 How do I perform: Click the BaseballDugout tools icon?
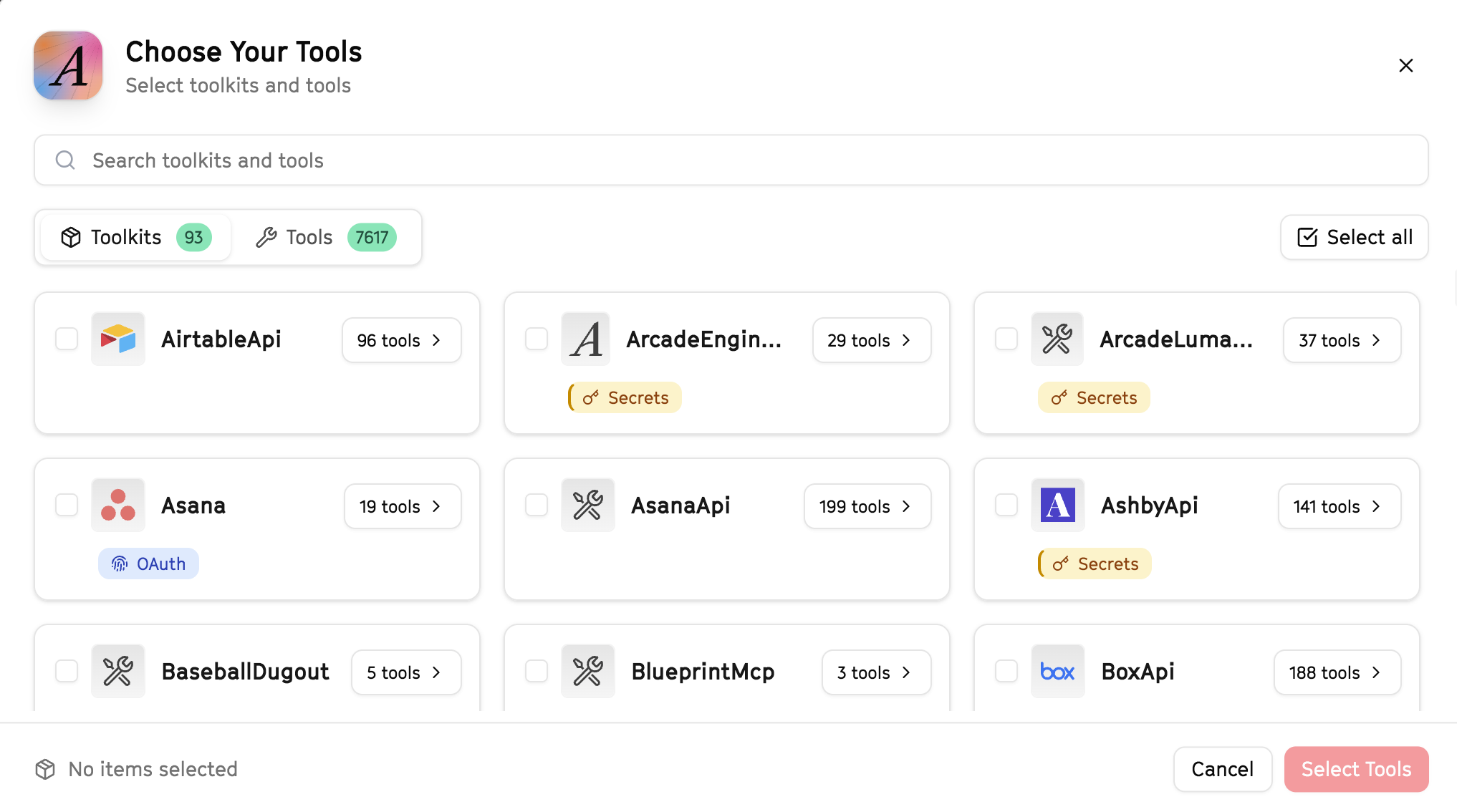117,671
